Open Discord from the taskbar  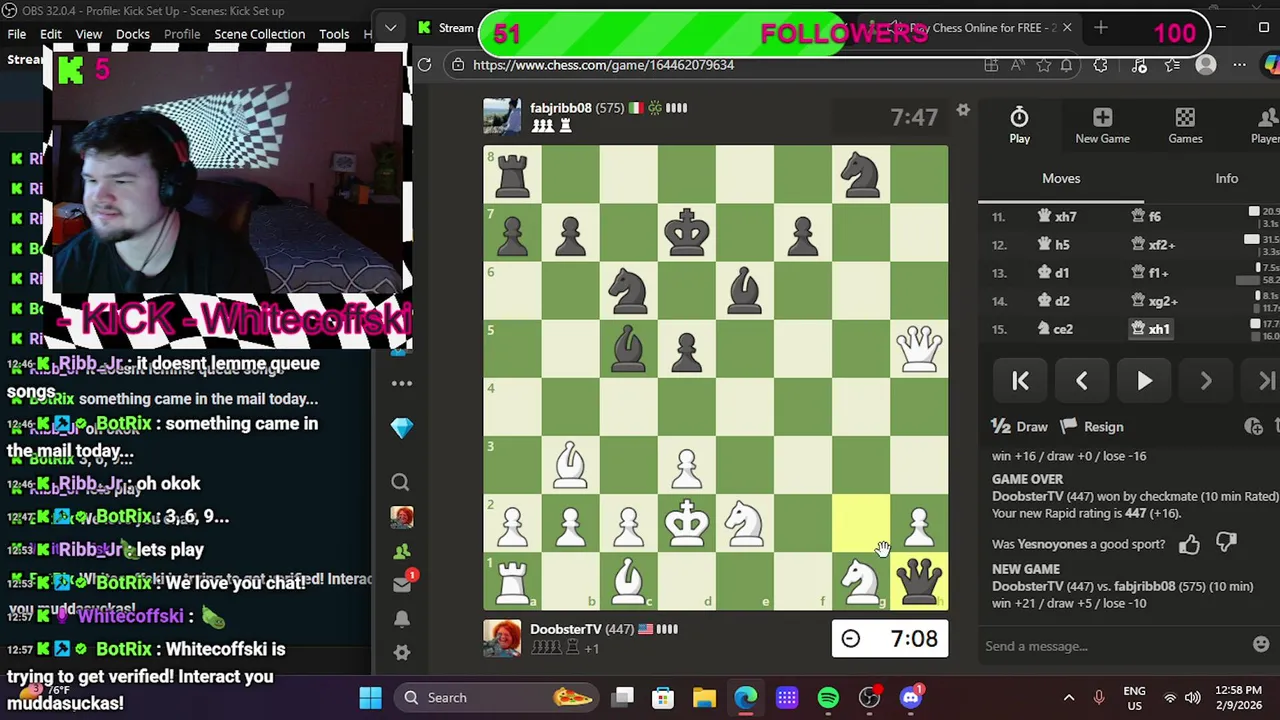point(910,697)
